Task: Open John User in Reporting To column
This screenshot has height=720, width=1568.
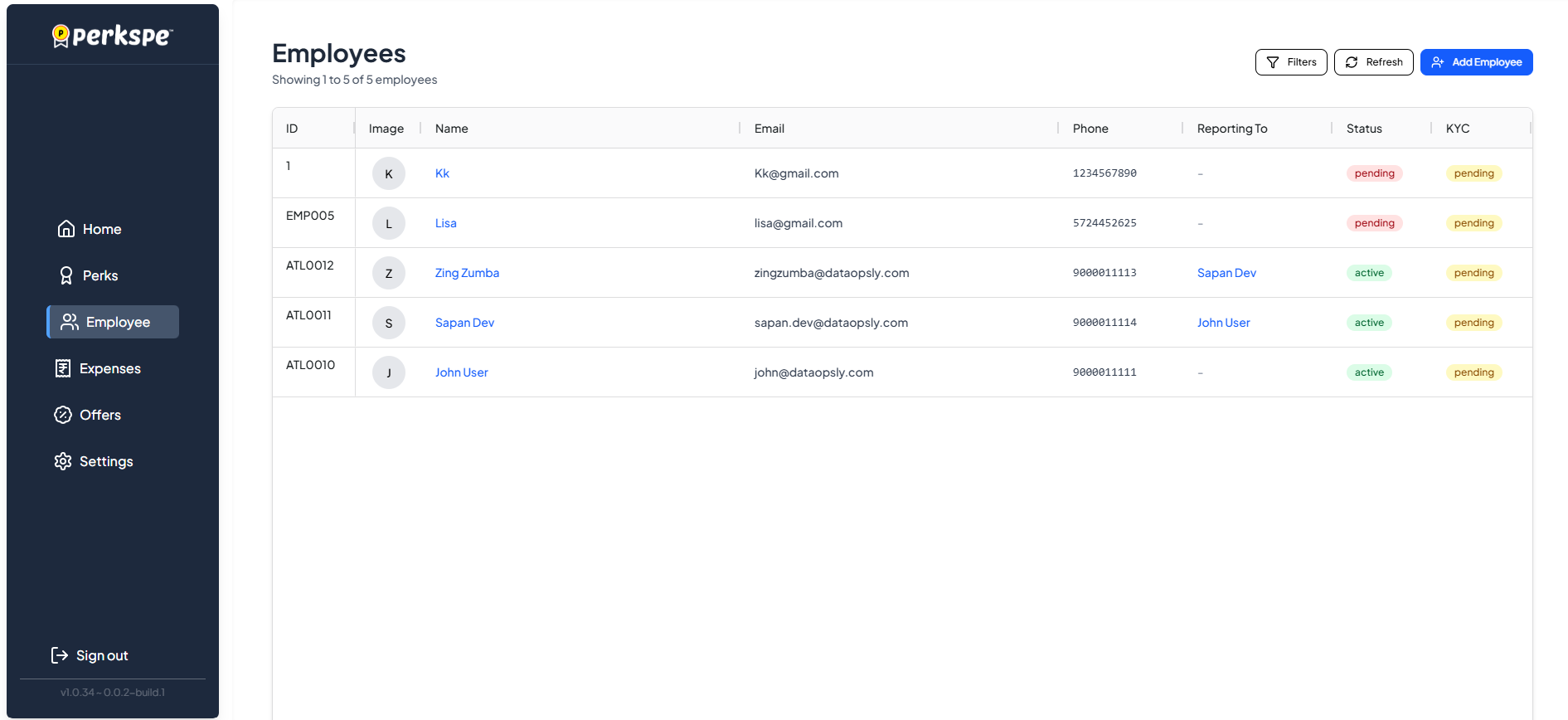Action: tap(1223, 323)
